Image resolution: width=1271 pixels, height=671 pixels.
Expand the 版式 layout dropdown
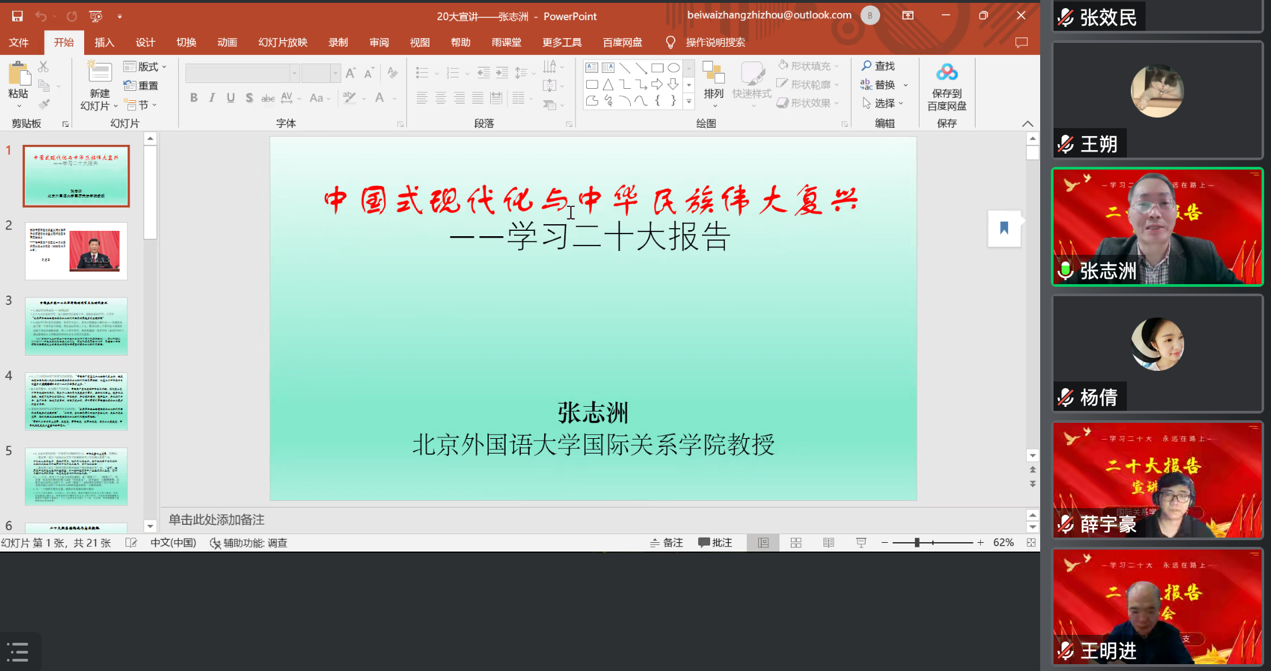(x=146, y=67)
